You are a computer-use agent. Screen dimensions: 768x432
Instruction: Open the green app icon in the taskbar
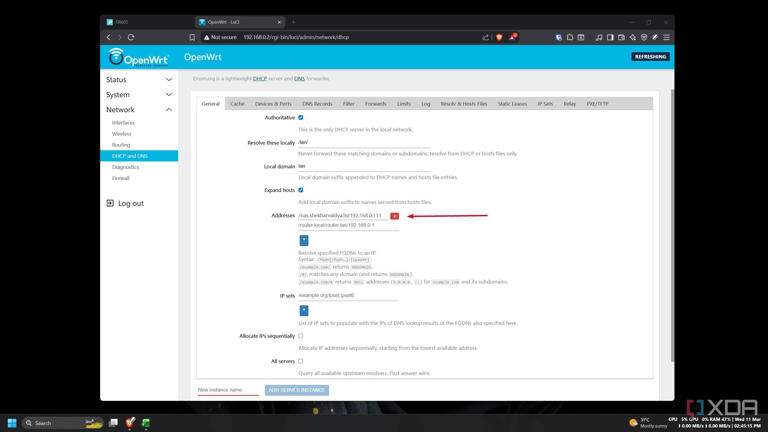pyautogui.click(x=146, y=423)
